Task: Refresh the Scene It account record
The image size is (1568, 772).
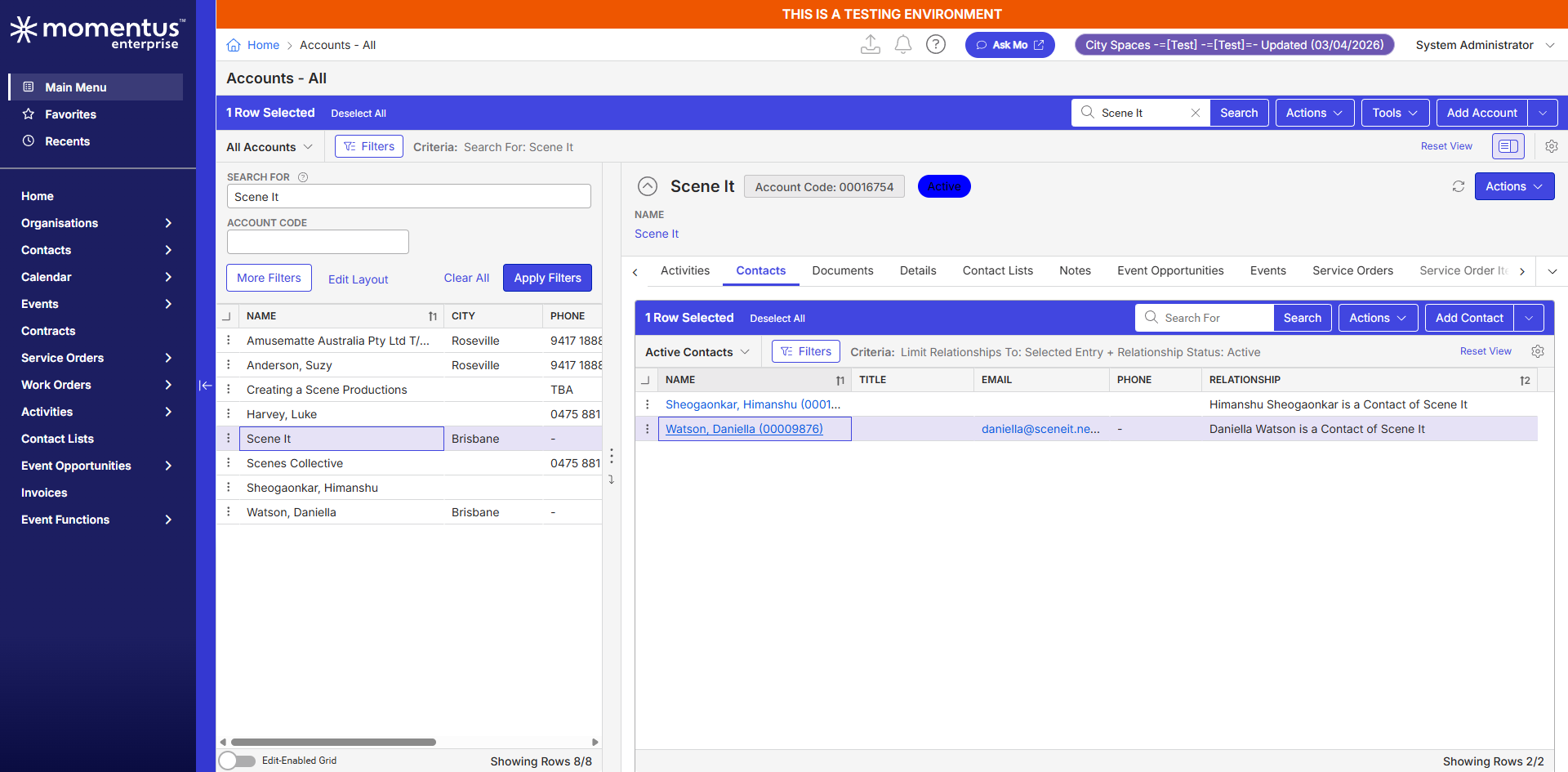Action: pyautogui.click(x=1459, y=186)
